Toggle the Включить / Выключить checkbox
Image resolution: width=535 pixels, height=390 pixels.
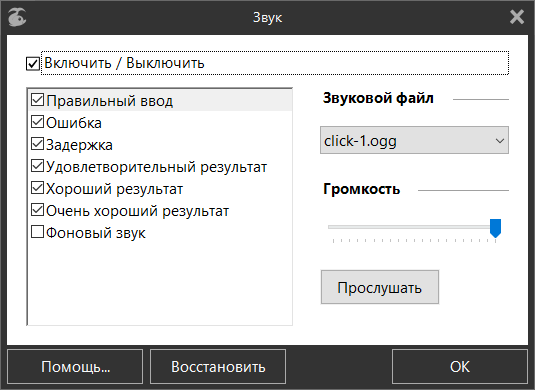tap(33, 63)
